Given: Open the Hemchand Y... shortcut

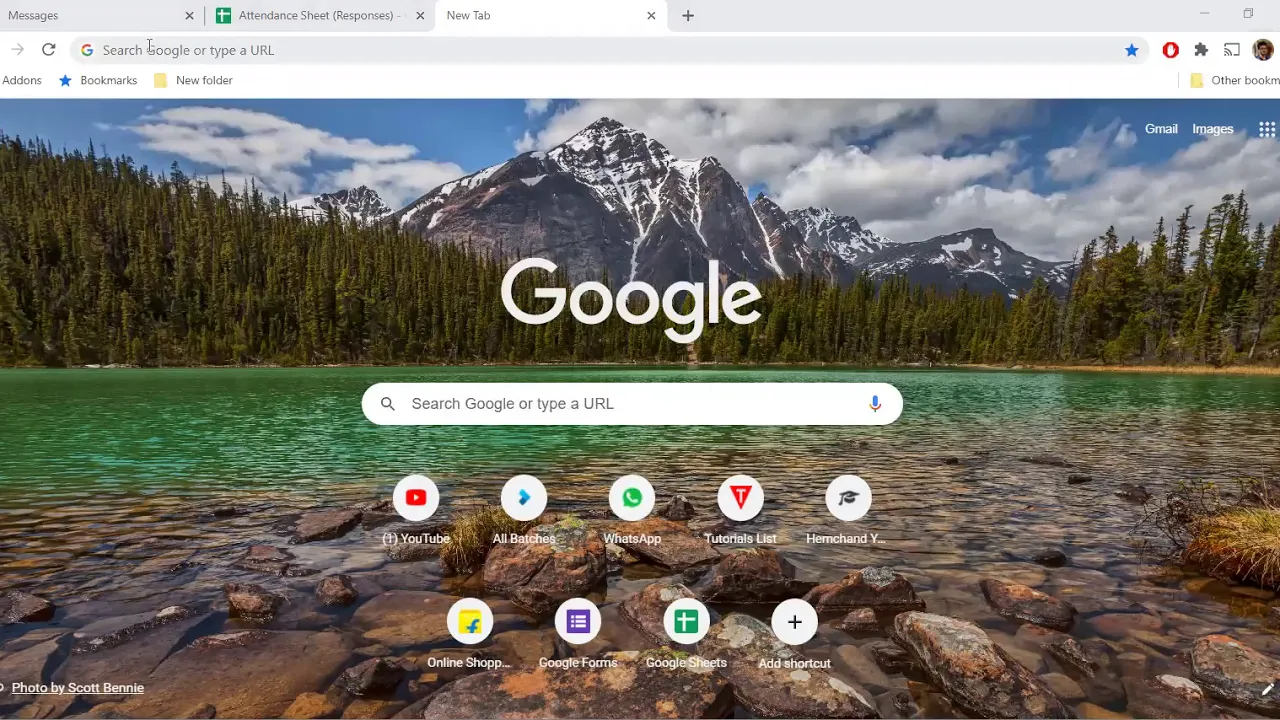Looking at the screenshot, I should (x=848, y=498).
